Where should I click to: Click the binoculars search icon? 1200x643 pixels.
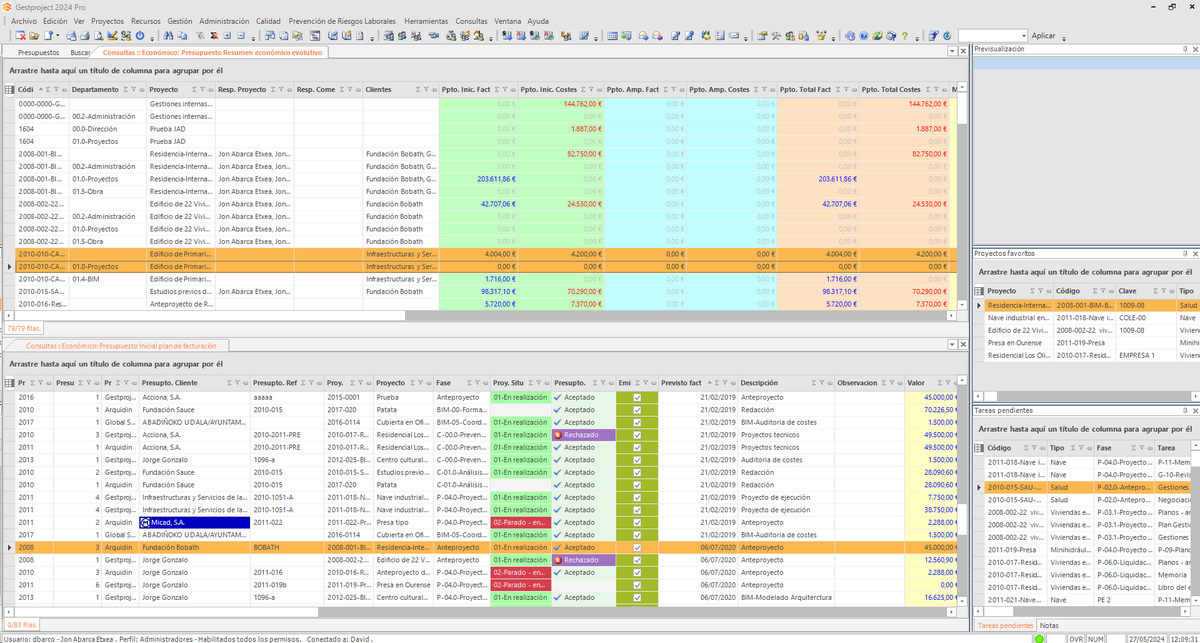click(x=168, y=36)
